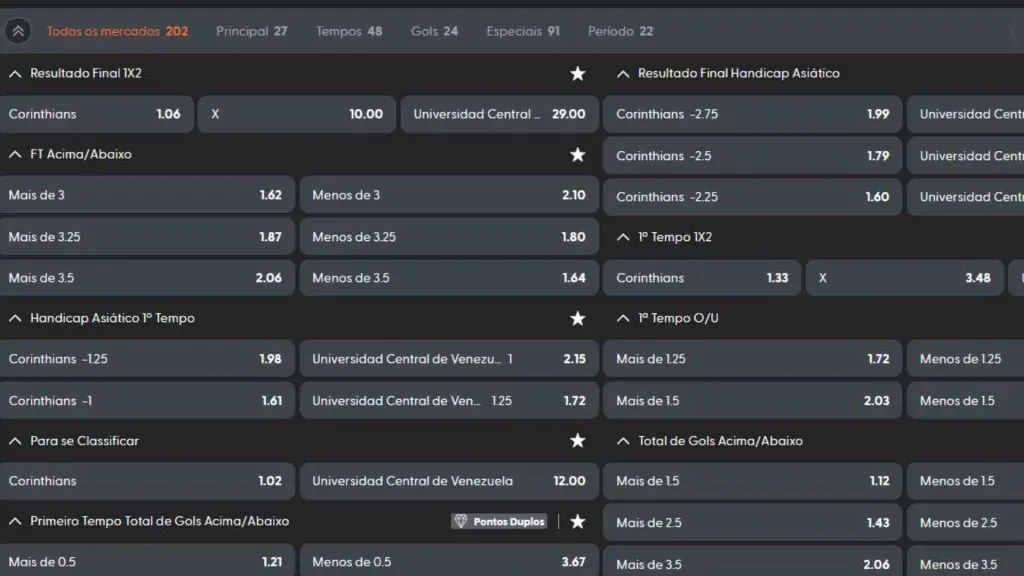Image resolution: width=1024 pixels, height=576 pixels.
Task: Choose Menos de 0.5 at 3.67
Action: tap(448, 560)
